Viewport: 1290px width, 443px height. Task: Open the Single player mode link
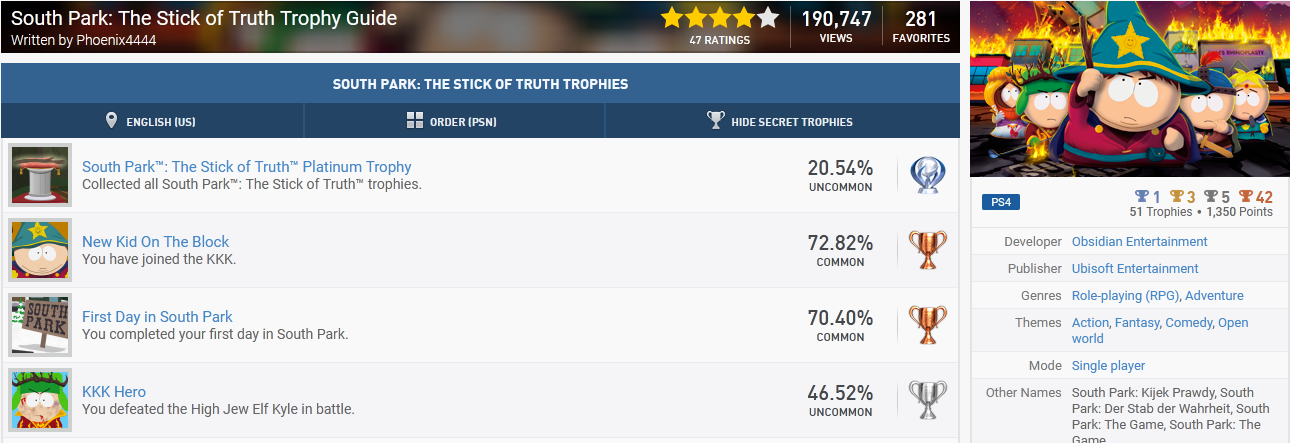1108,365
